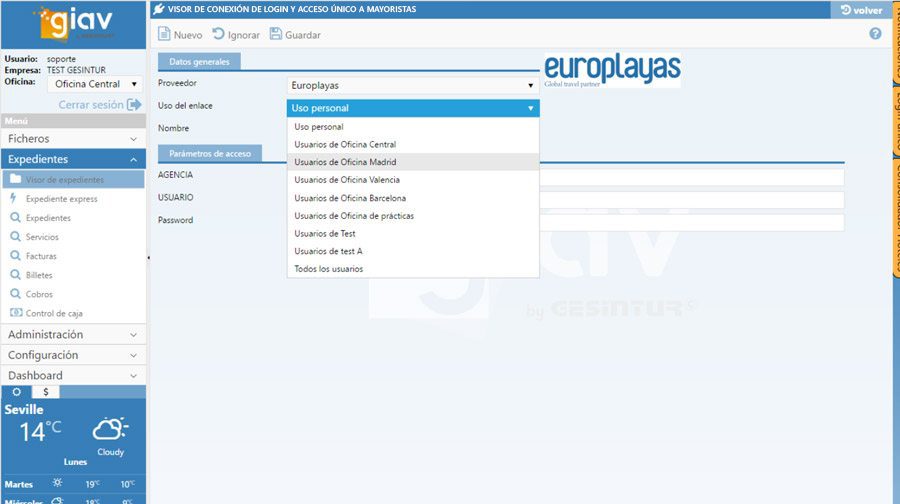Image resolution: width=900 pixels, height=504 pixels.
Task: Click the Datos generales tab
Action: pyautogui.click(x=199, y=61)
